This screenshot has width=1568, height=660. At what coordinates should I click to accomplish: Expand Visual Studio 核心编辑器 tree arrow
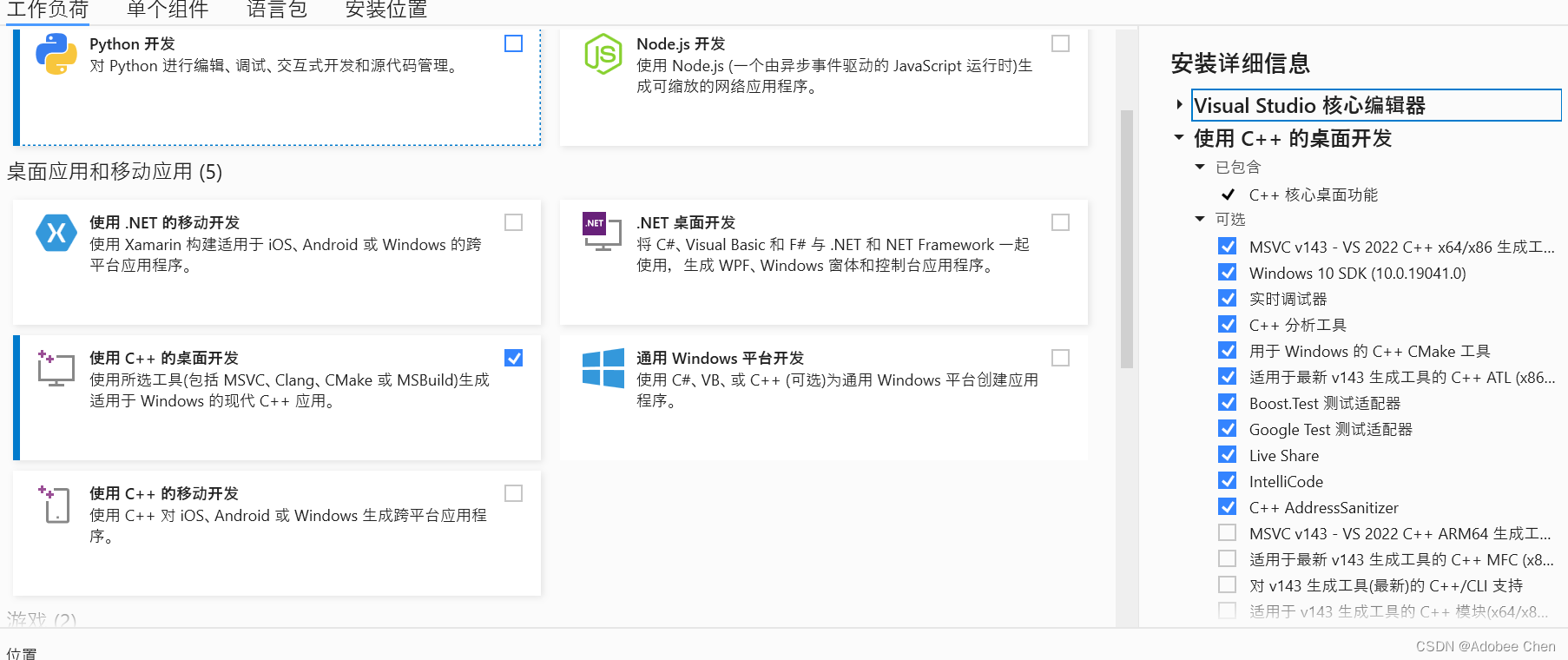click(x=1179, y=105)
